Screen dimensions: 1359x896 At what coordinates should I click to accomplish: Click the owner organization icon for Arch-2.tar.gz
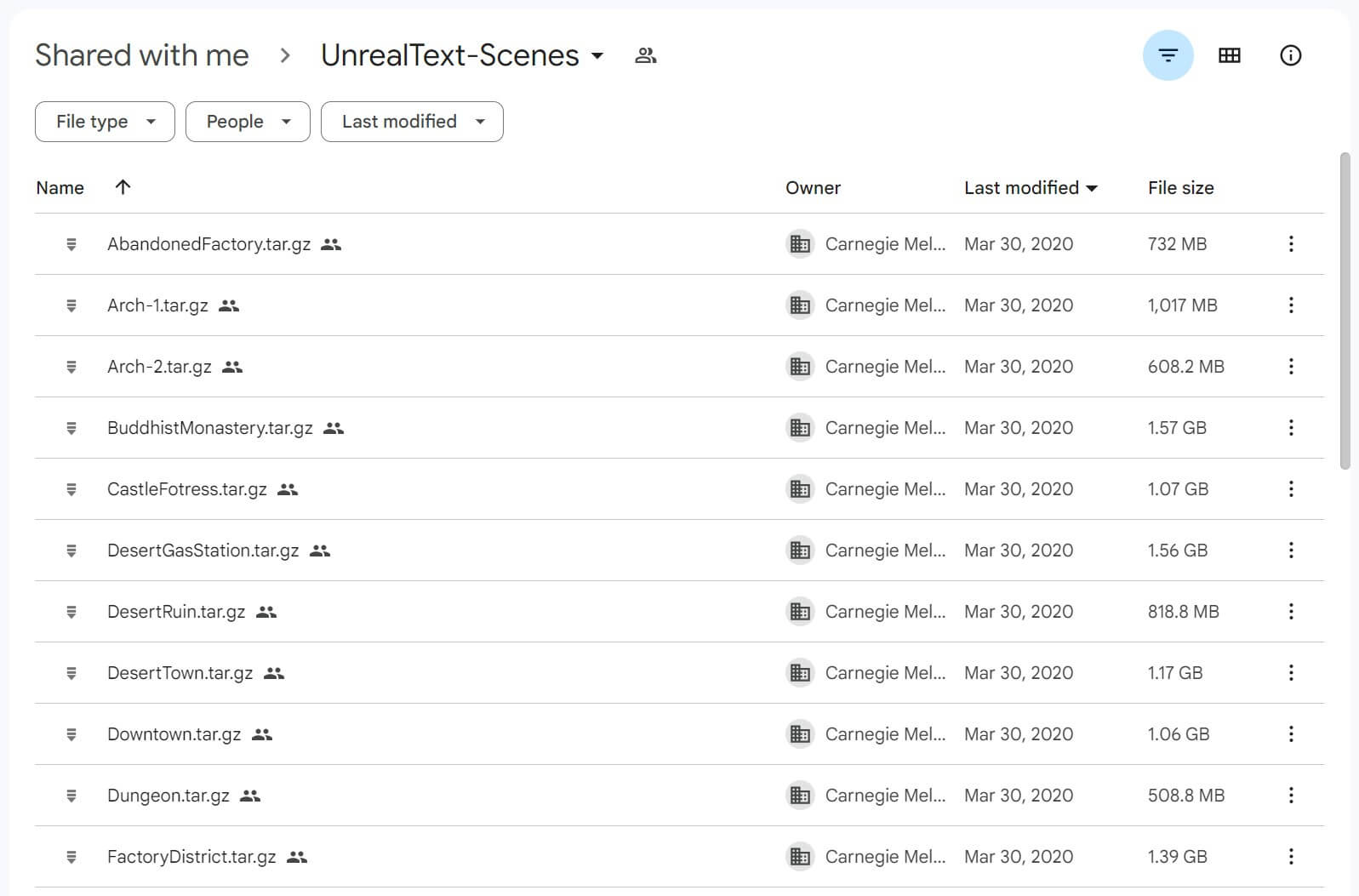coord(800,367)
